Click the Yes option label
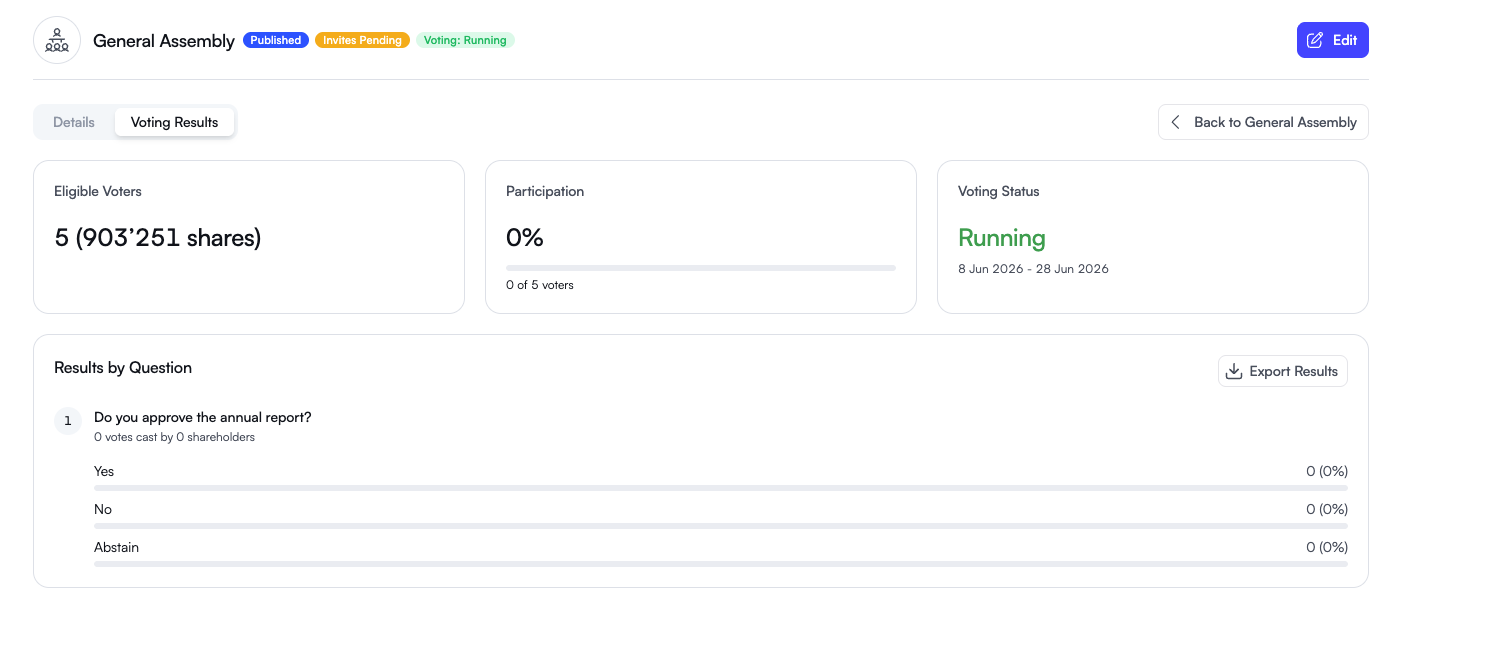Viewport: 1498px width, 656px height. coord(104,471)
